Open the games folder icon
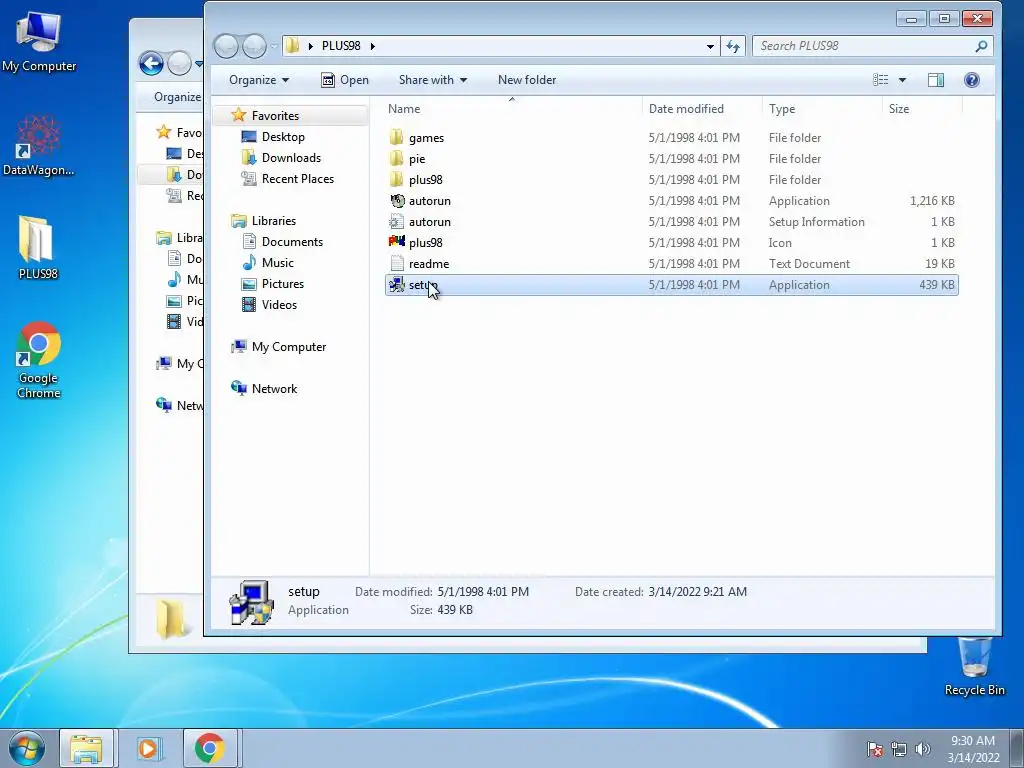Image resolution: width=1024 pixels, height=768 pixels. [396, 138]
